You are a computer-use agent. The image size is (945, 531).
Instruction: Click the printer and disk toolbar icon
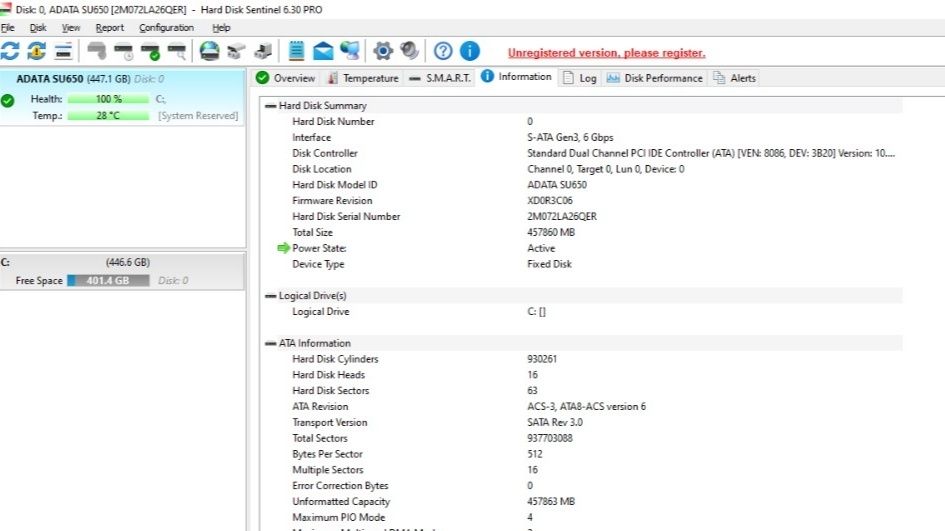coord(263,51)
